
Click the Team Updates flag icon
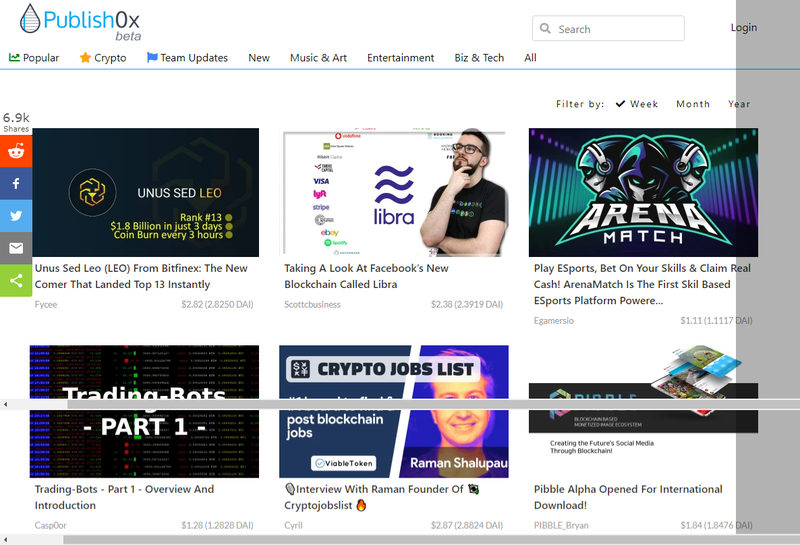click(x=152, y=57)
